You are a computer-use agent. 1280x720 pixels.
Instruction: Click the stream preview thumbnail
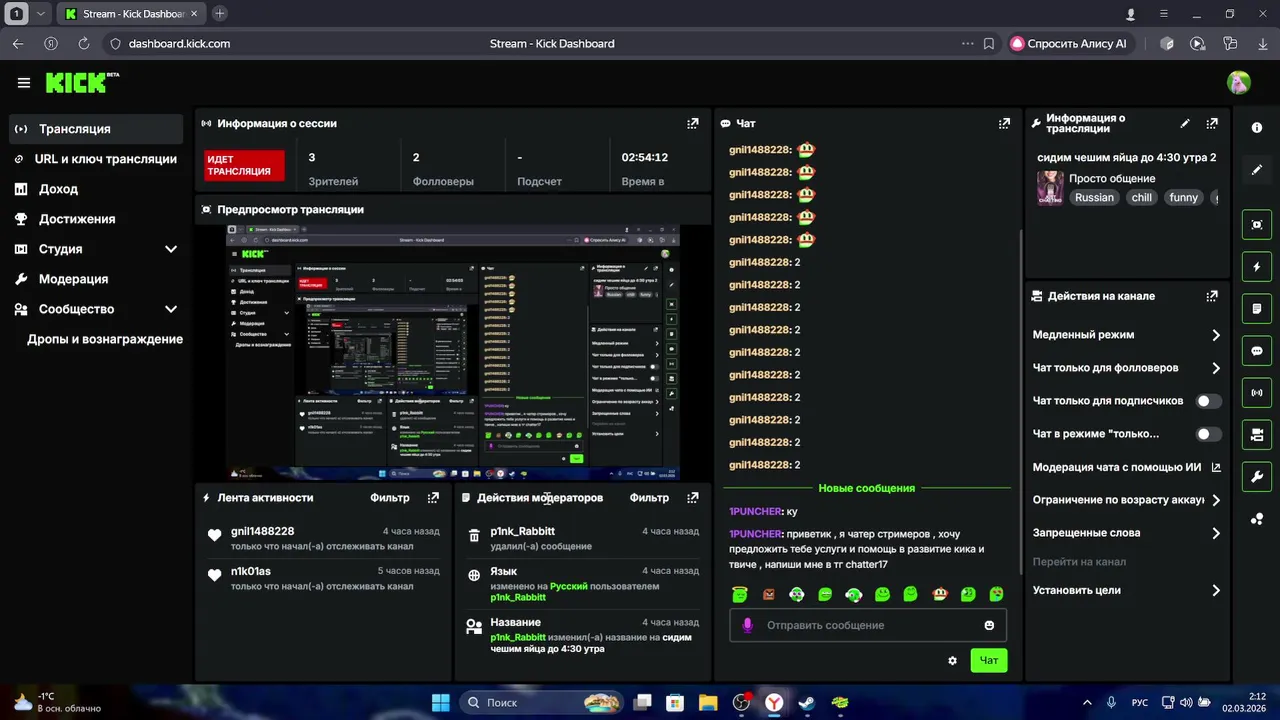tap(453, 353)
